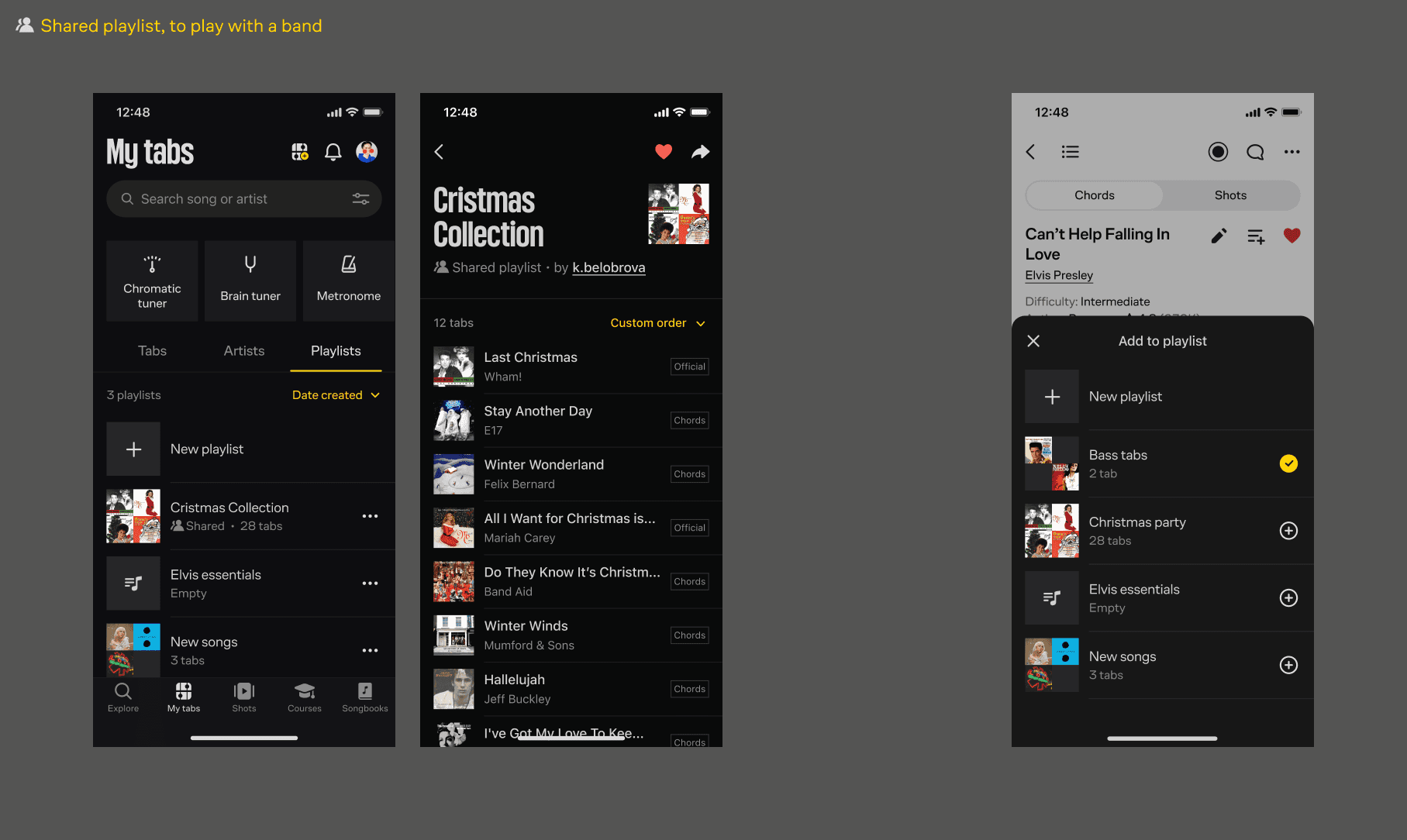This screenshot has height=840, width=1407.
Task: Open Elvis Presley artist link
Action: click(1059, 275)
